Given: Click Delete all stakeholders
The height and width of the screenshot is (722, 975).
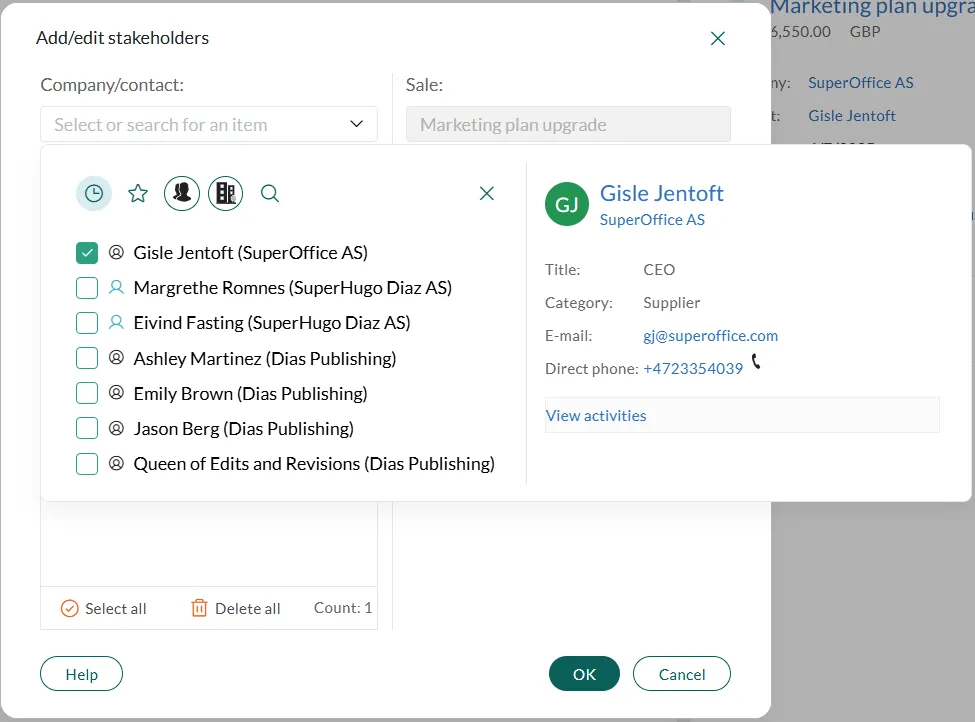Looking at the screenshot, I should [x=236, y=608].
